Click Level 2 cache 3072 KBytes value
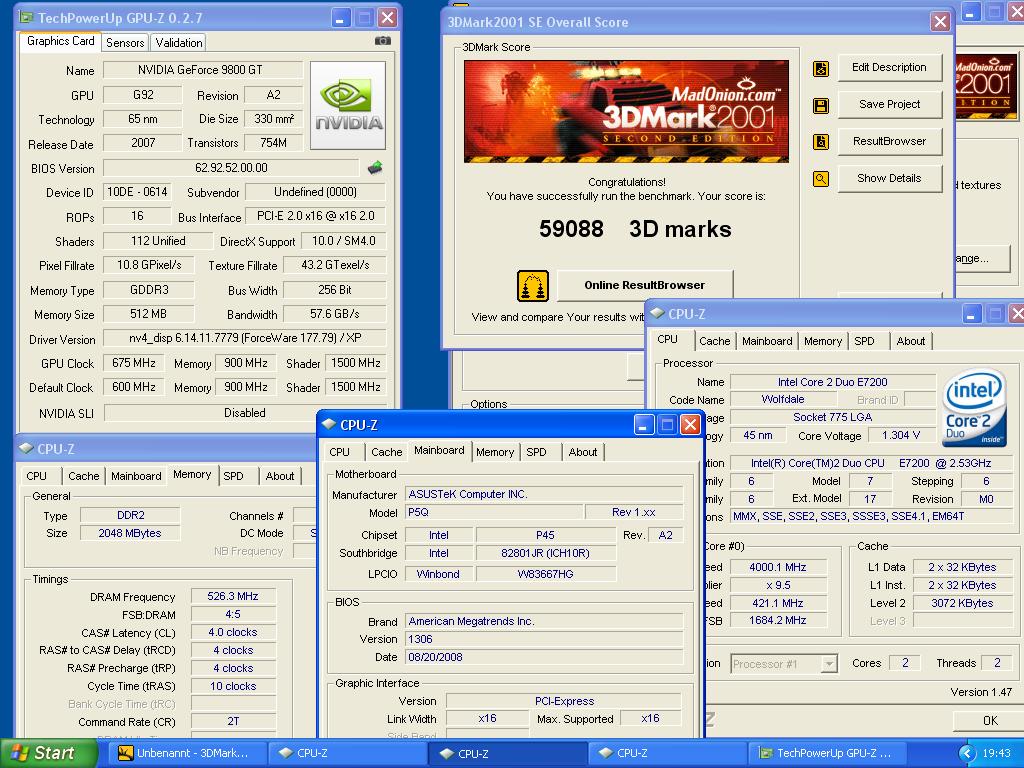The image size is (1024, 768). tap(962, 603)
